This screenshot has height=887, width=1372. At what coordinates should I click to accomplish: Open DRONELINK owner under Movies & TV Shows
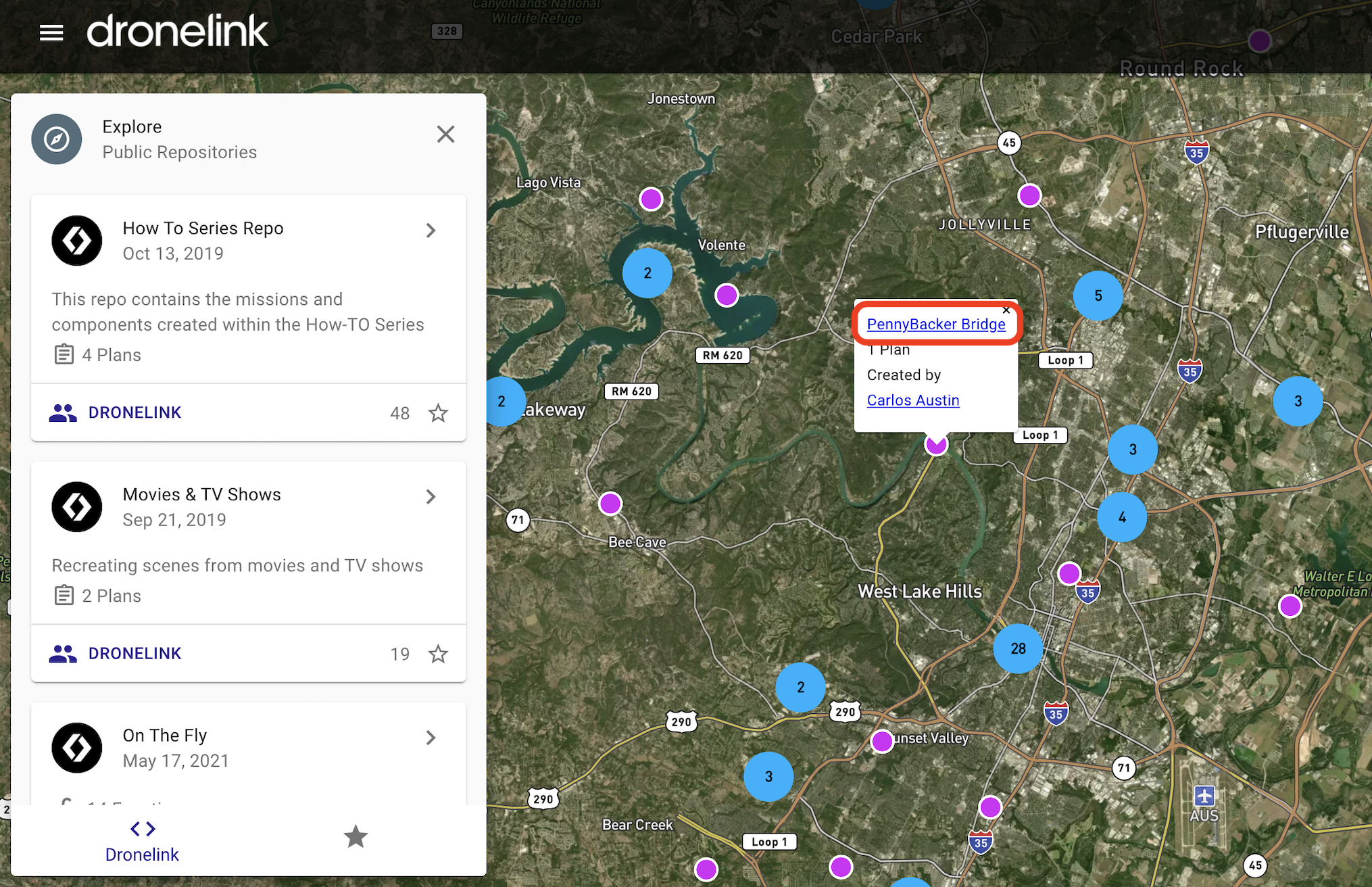[x=116, y=654]
